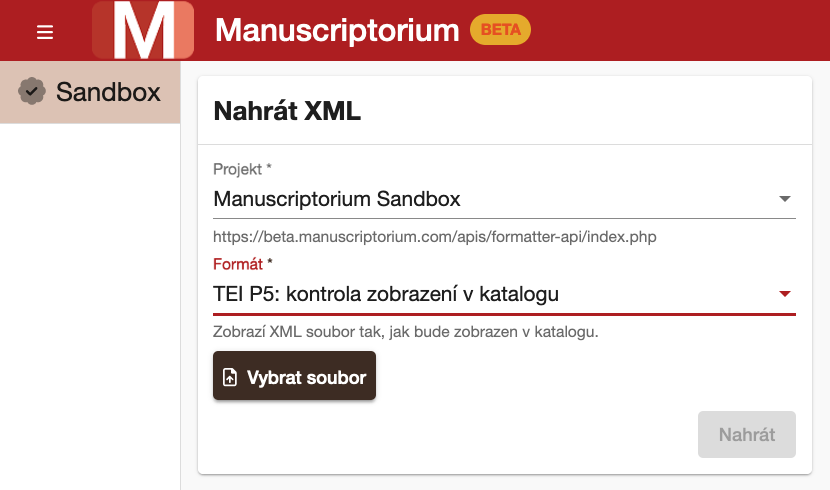Expand the Formát dropdown arrow
830x490 pixels.
pyautogui.click(x=784, y=294)
